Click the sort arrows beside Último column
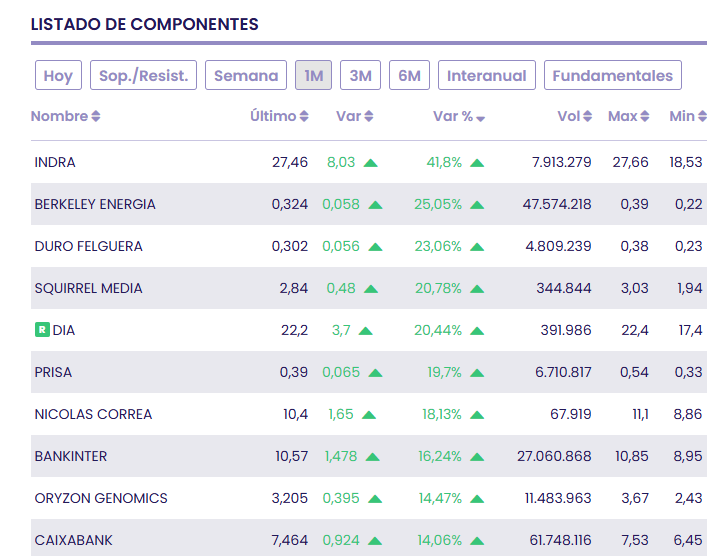Image resolution: width=725 pixels, height=556 pixels. pyautogui.click(x=304, y=117)
